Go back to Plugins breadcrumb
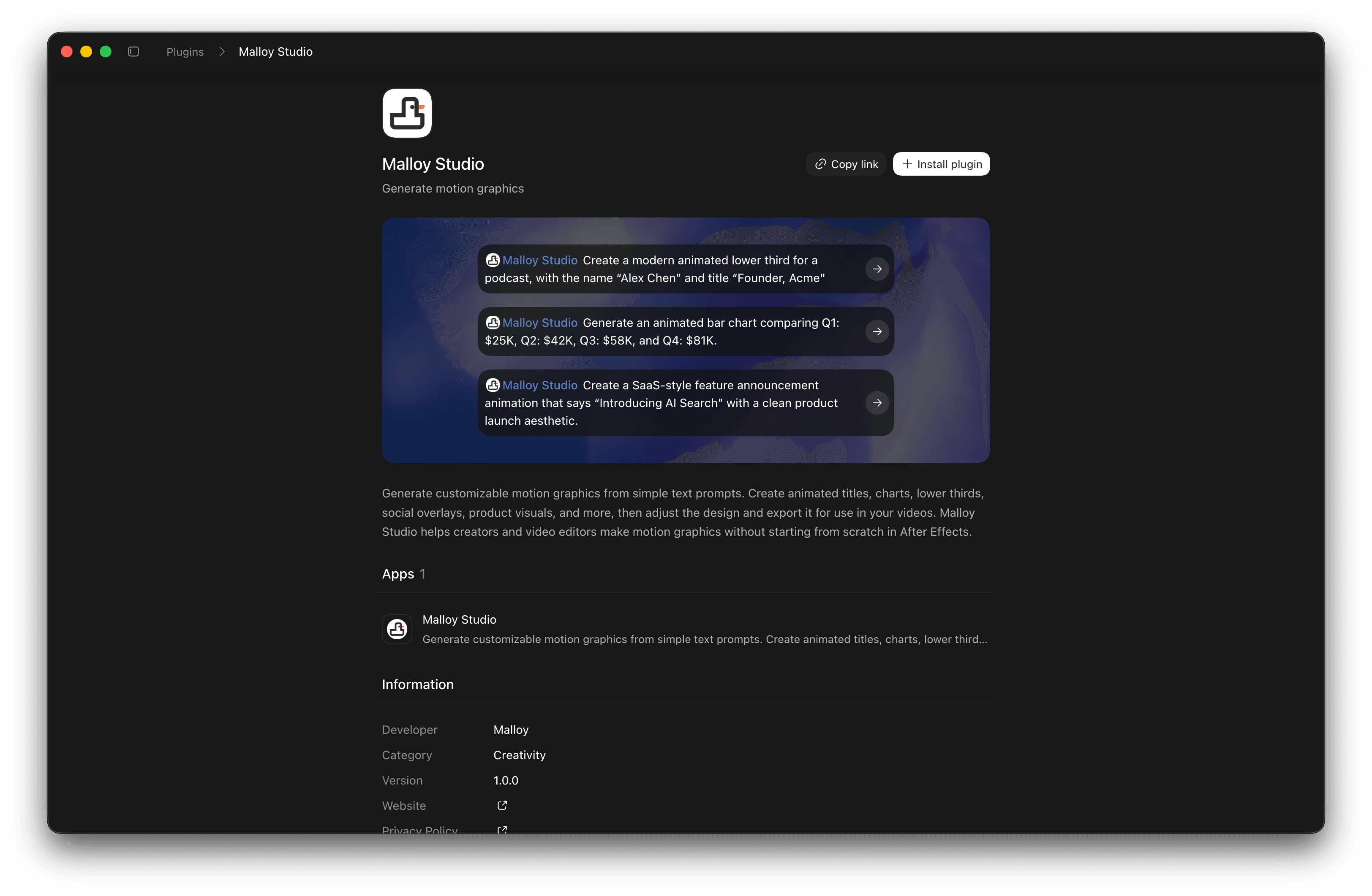The image size is (1372, 896). (185, 52)
